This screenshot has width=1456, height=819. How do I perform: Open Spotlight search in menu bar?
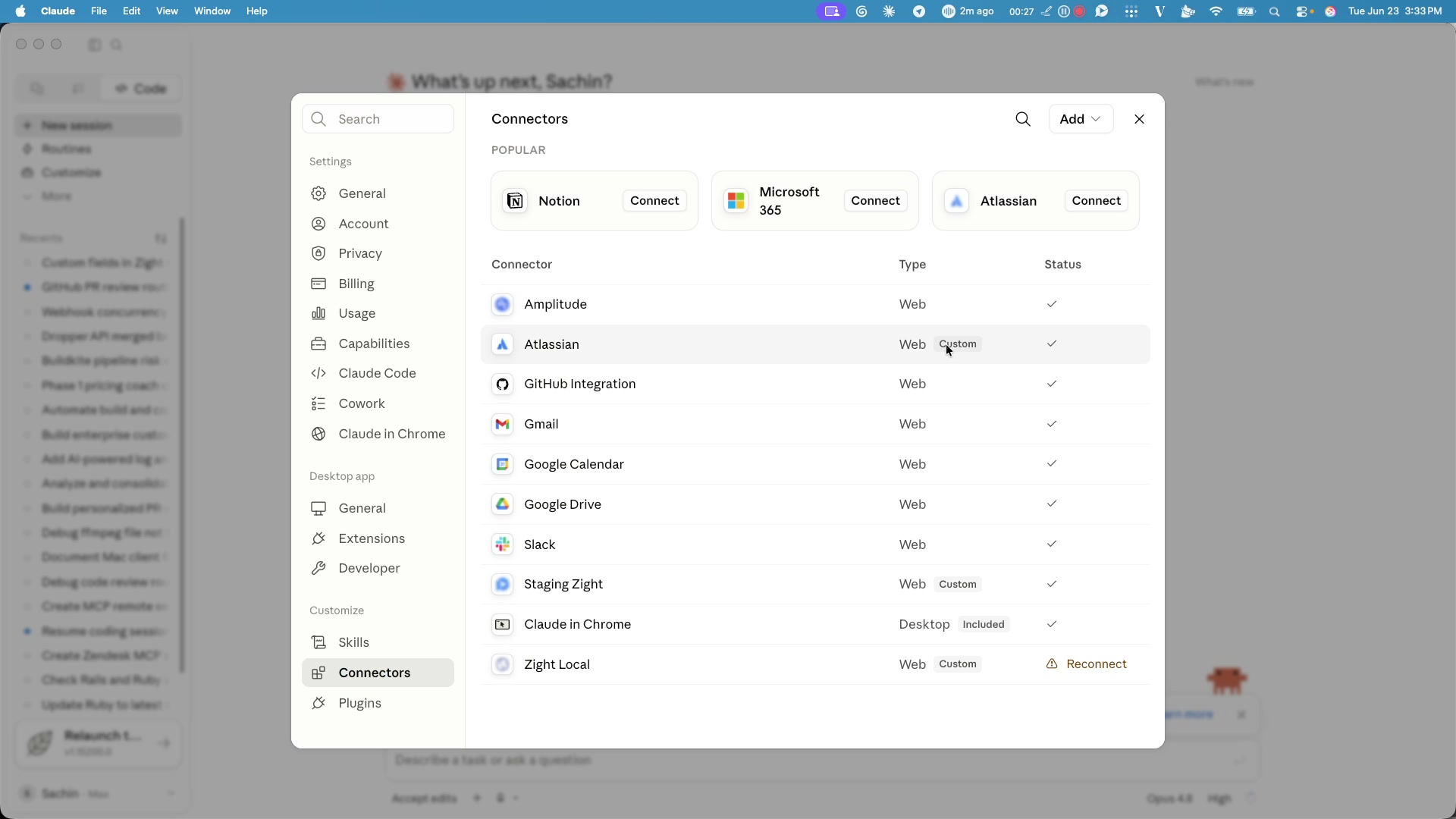pyautogui.click(x=1275, y=11)
